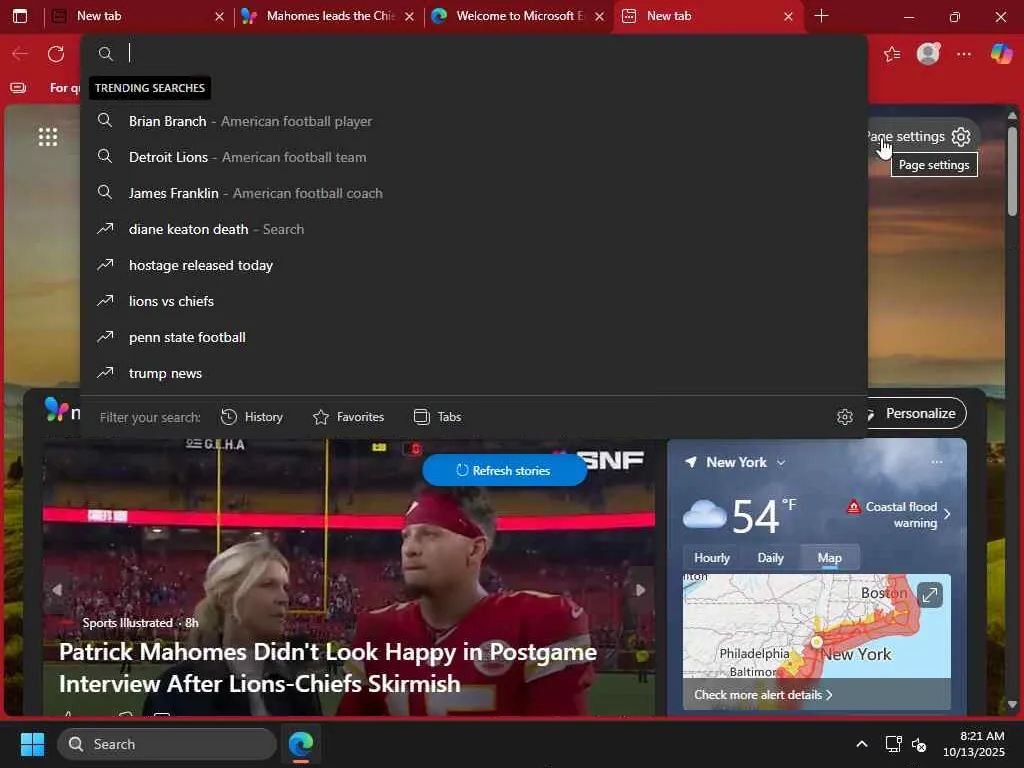Select the Daily weather tab

[x=770, y=558]
